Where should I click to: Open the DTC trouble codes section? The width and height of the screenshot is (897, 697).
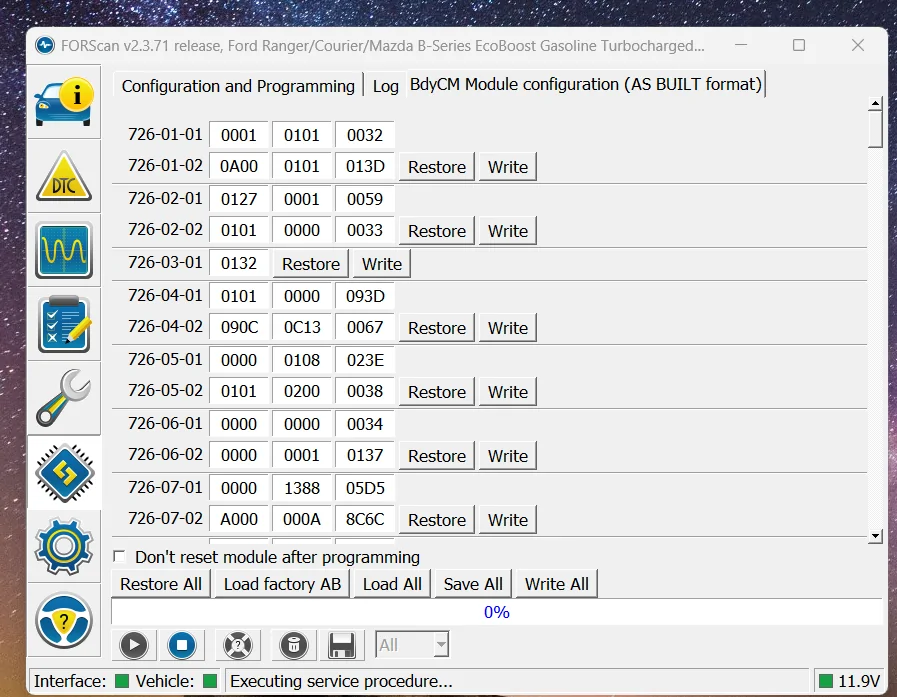63,176
